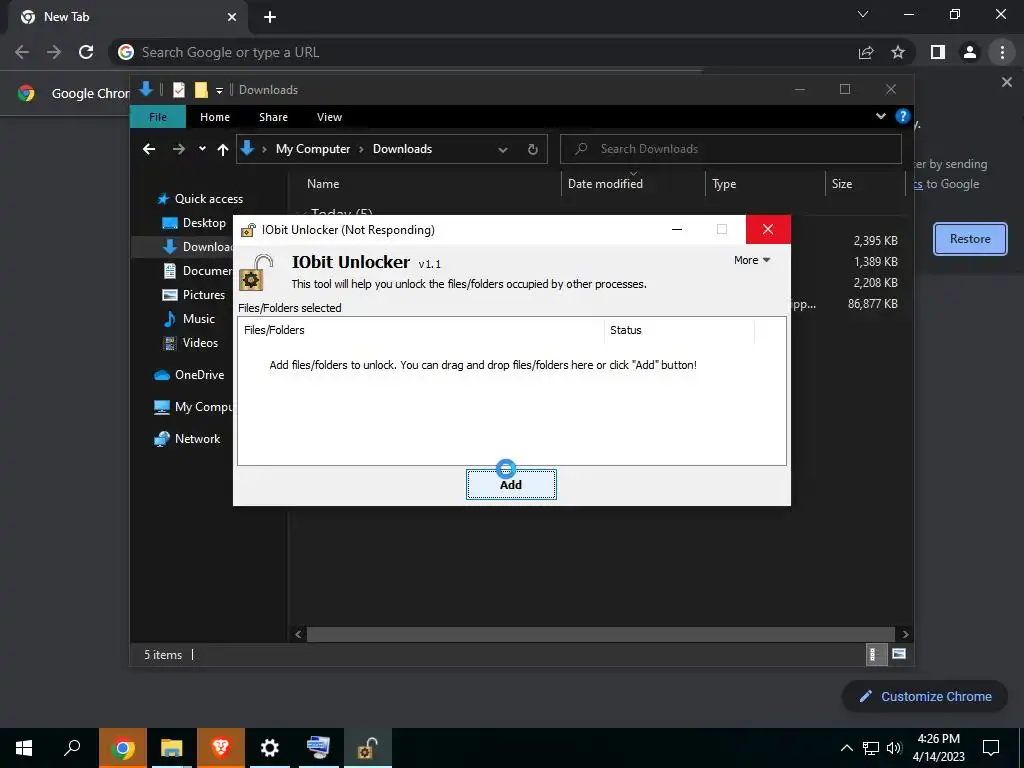Open Settings gear from the taskbar
This screenshot has width=1024, height=768.
[269, 748]
